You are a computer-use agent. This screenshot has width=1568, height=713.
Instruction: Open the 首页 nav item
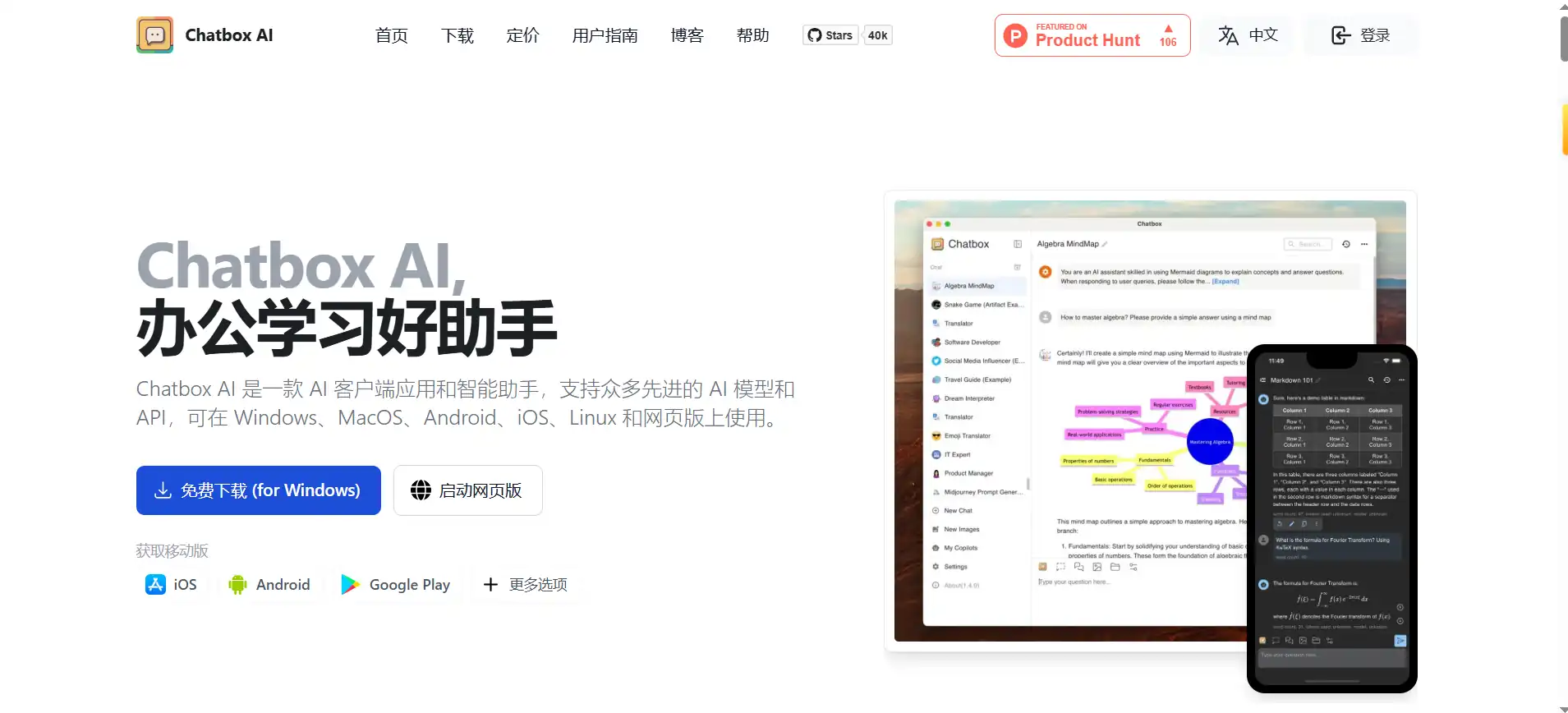coord(392,35)
